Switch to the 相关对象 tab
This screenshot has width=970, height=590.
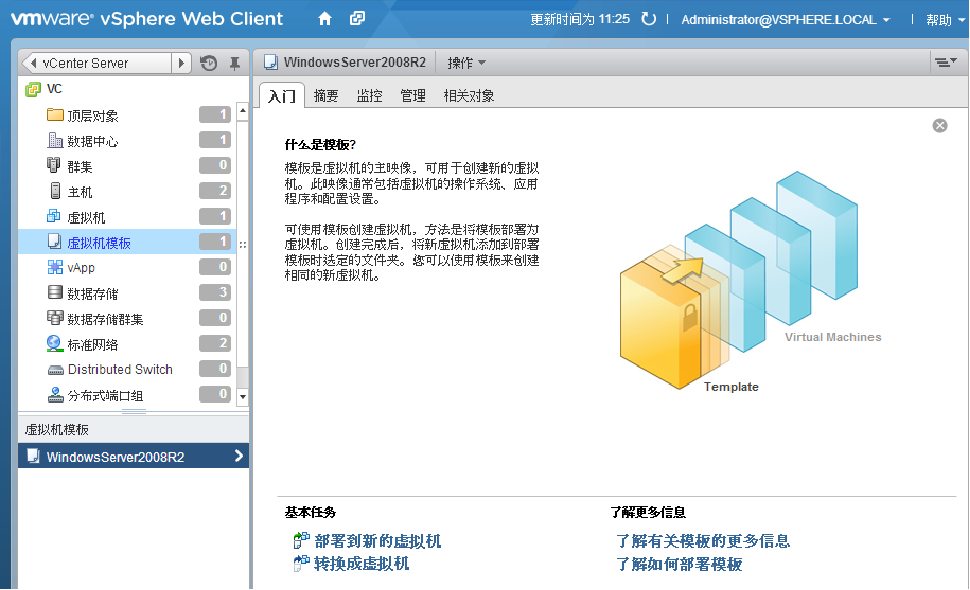[x=469, y=96]
